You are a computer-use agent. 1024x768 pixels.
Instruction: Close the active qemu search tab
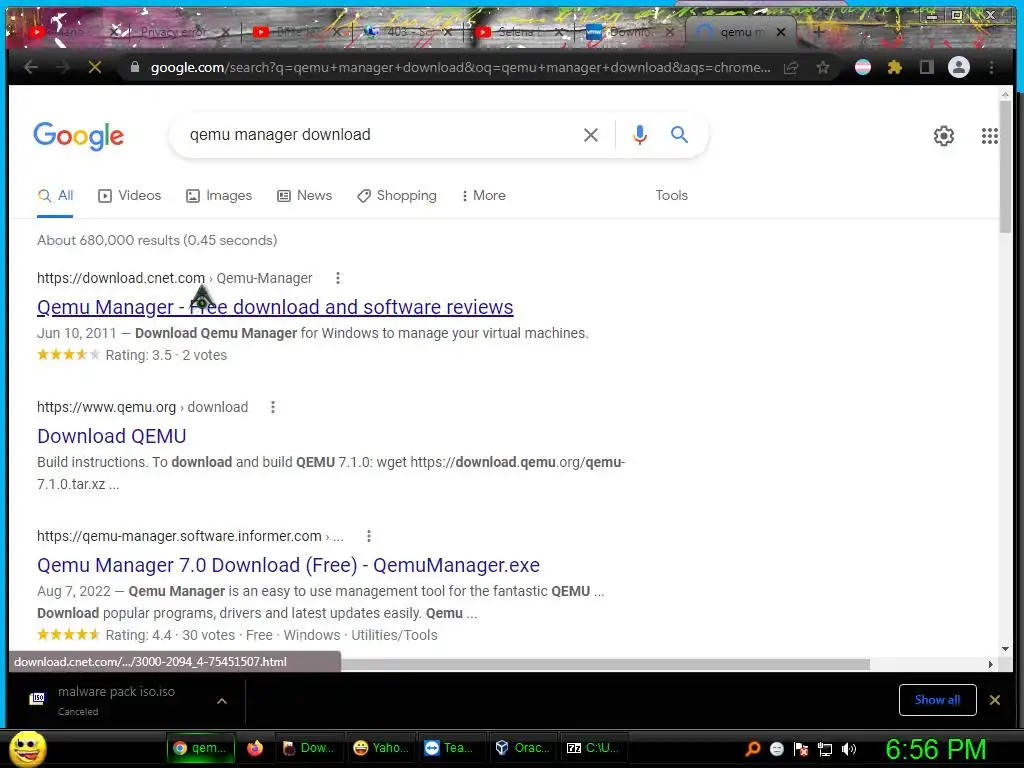point(780,31)
